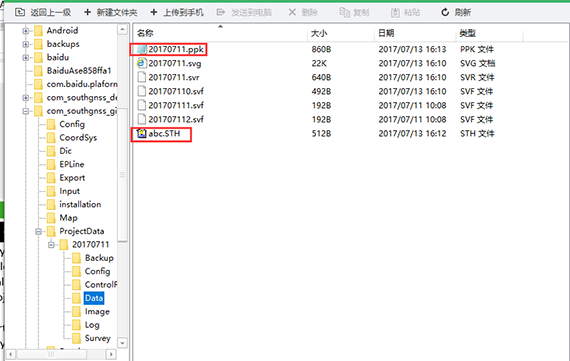Open the BaiduAse858ffa1 folder
The width and height of the screenshot is (570, 361).
coord(79,71)
